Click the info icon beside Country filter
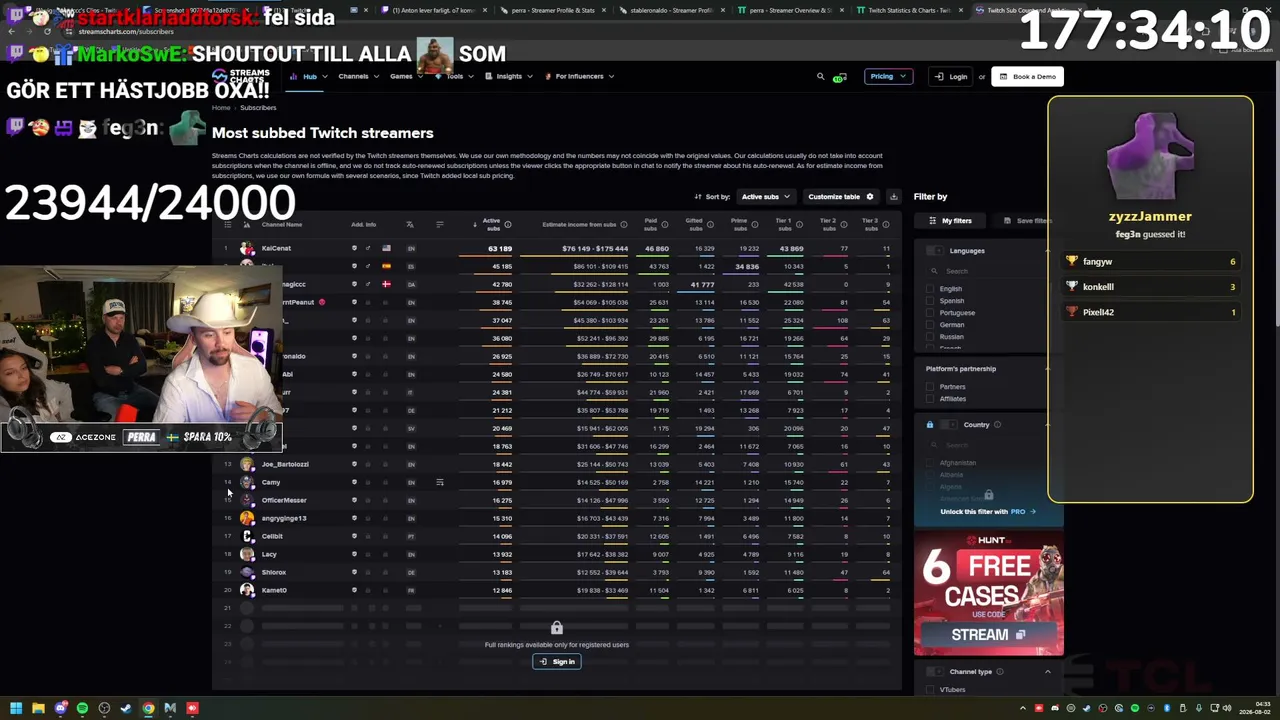This screenshot has height=720, width=1280. [x=997, y=425]
